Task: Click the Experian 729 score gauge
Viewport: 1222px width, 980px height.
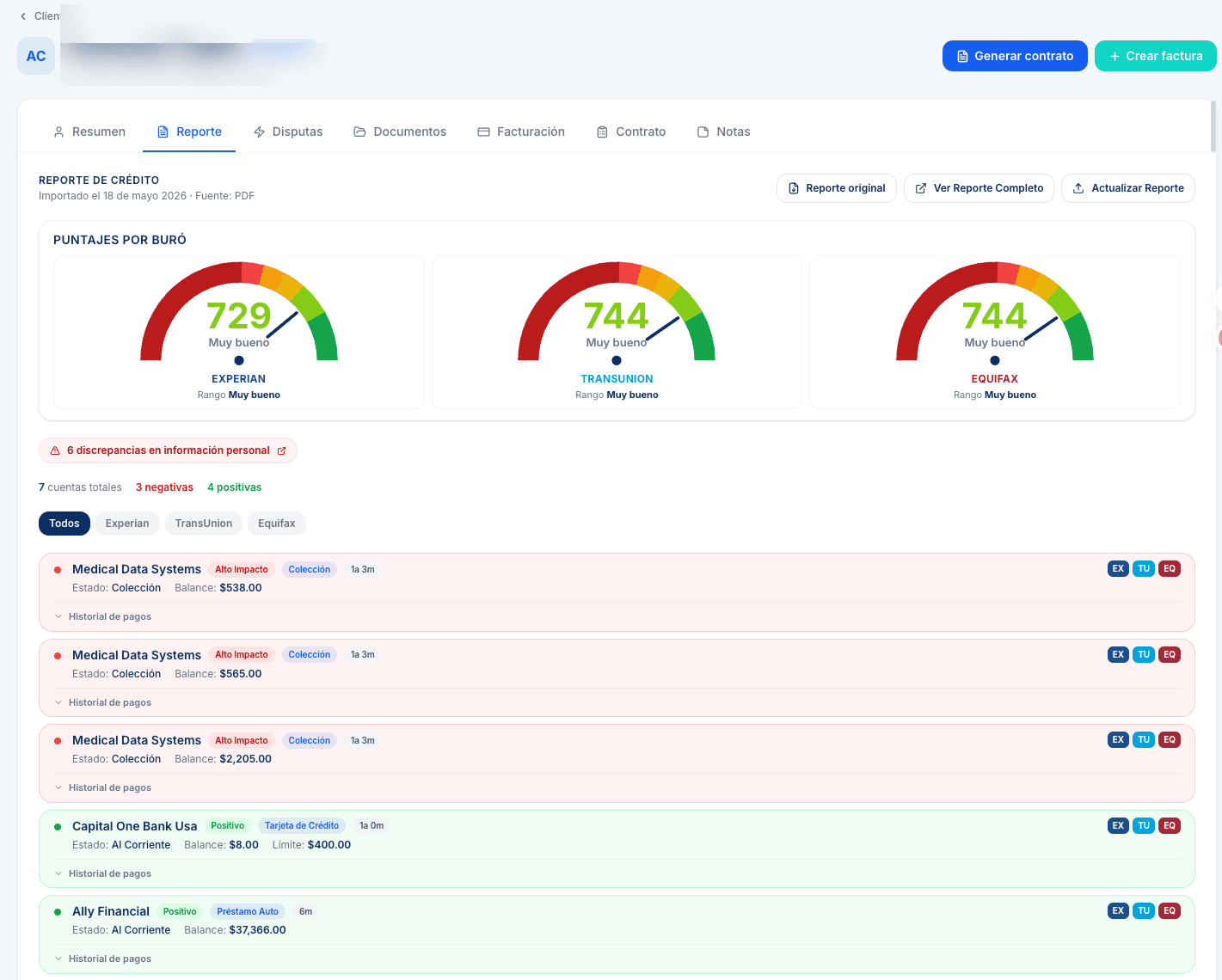Action: pyautogui.click(x=239, y=312)
